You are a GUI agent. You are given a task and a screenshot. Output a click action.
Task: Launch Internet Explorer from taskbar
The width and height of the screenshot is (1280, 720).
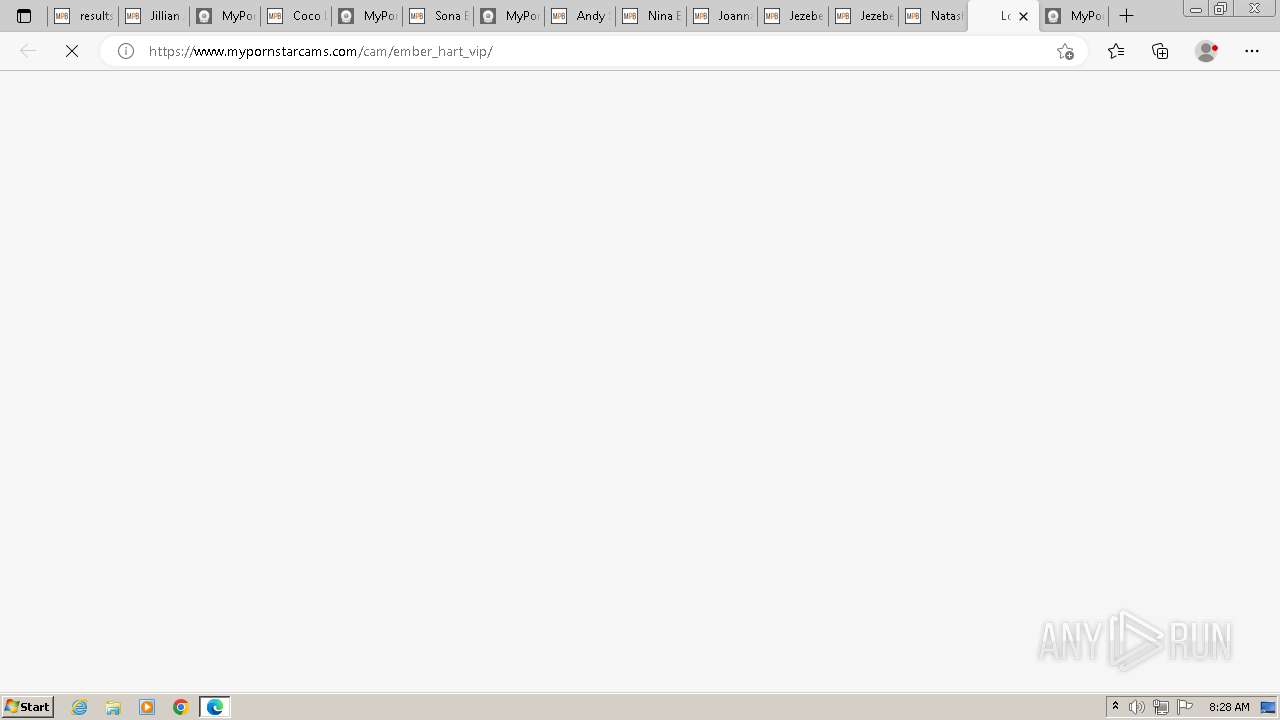click(x=80, y=707)
